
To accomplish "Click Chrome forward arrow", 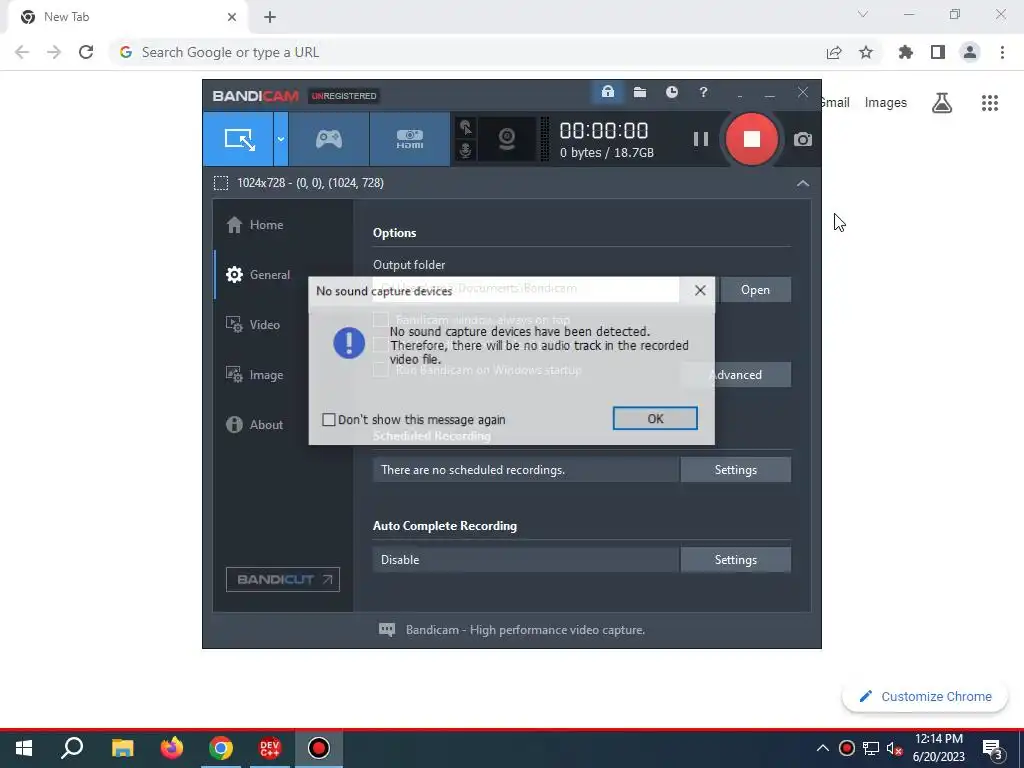I will pos(54,52).
